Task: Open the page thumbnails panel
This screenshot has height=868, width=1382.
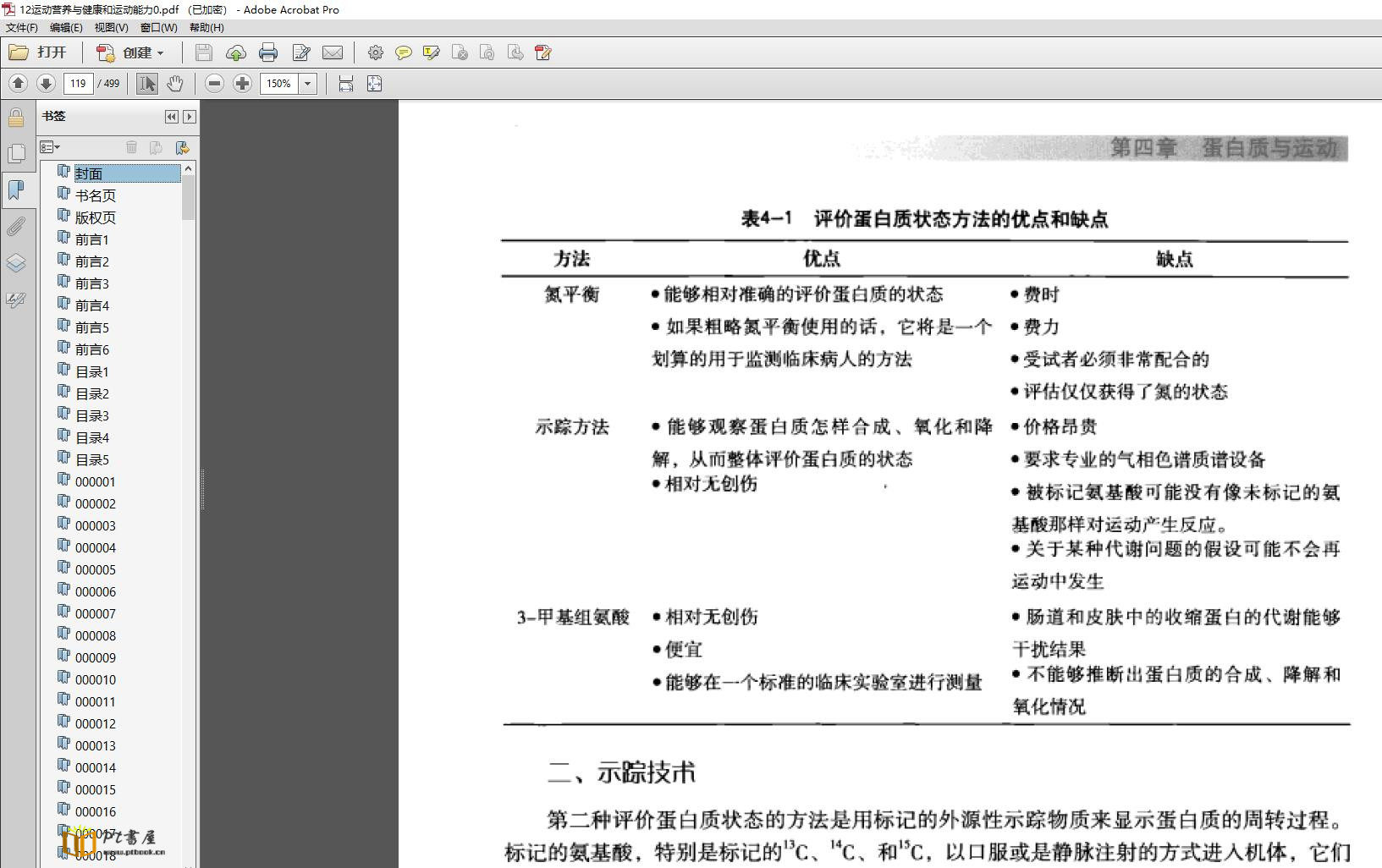Action: click(16, 153)
